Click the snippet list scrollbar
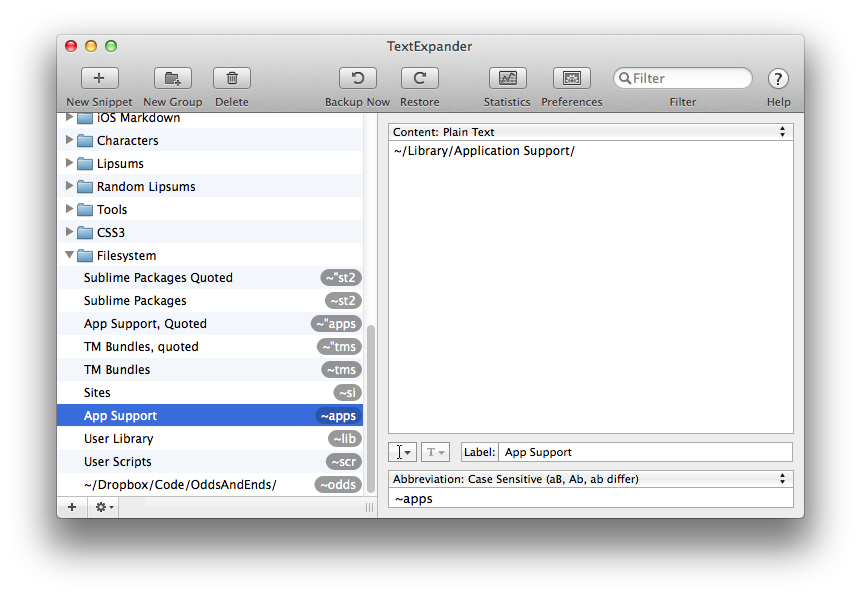Viewport: 861px width, 597px height. coord(371,409)
